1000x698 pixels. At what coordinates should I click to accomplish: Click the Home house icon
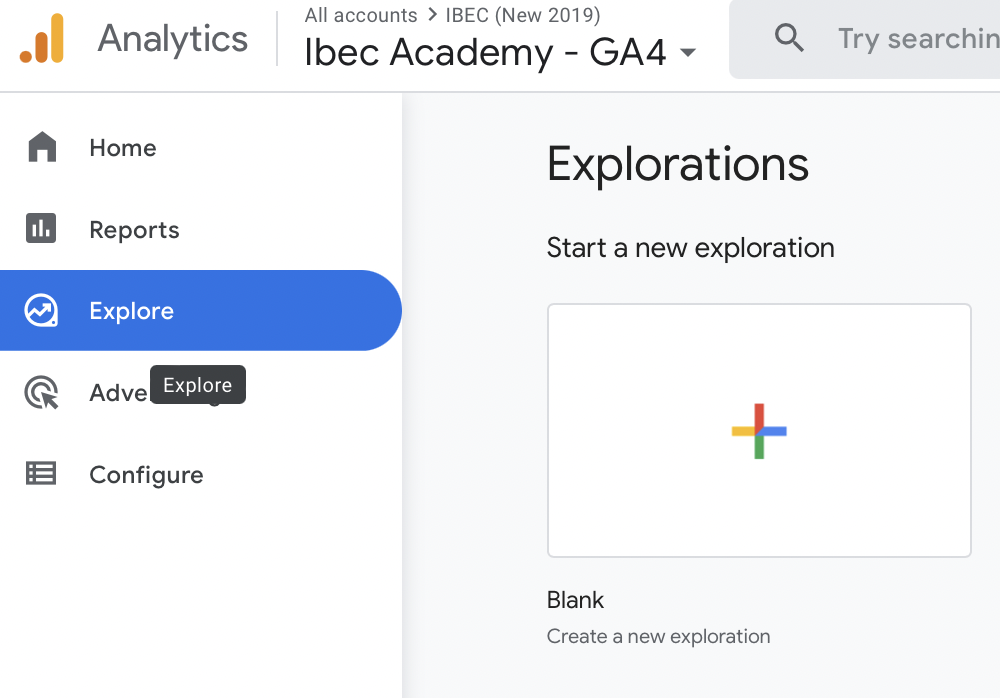click(x=42, y=147)
